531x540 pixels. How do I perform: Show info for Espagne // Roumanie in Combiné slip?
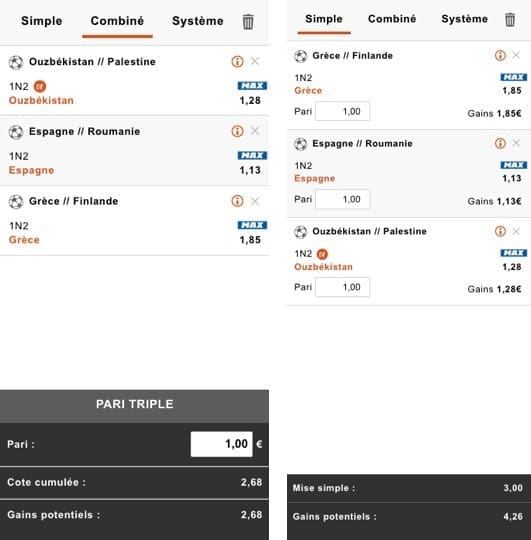coord(237,131)
